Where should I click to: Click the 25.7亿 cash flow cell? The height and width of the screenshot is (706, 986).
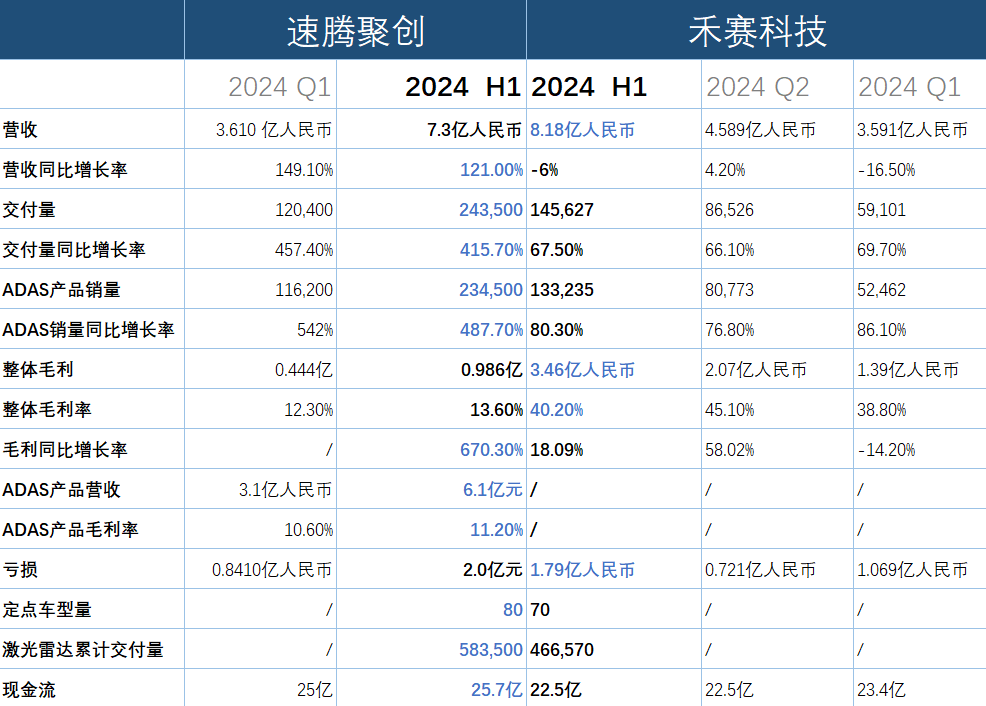point(431,689)
